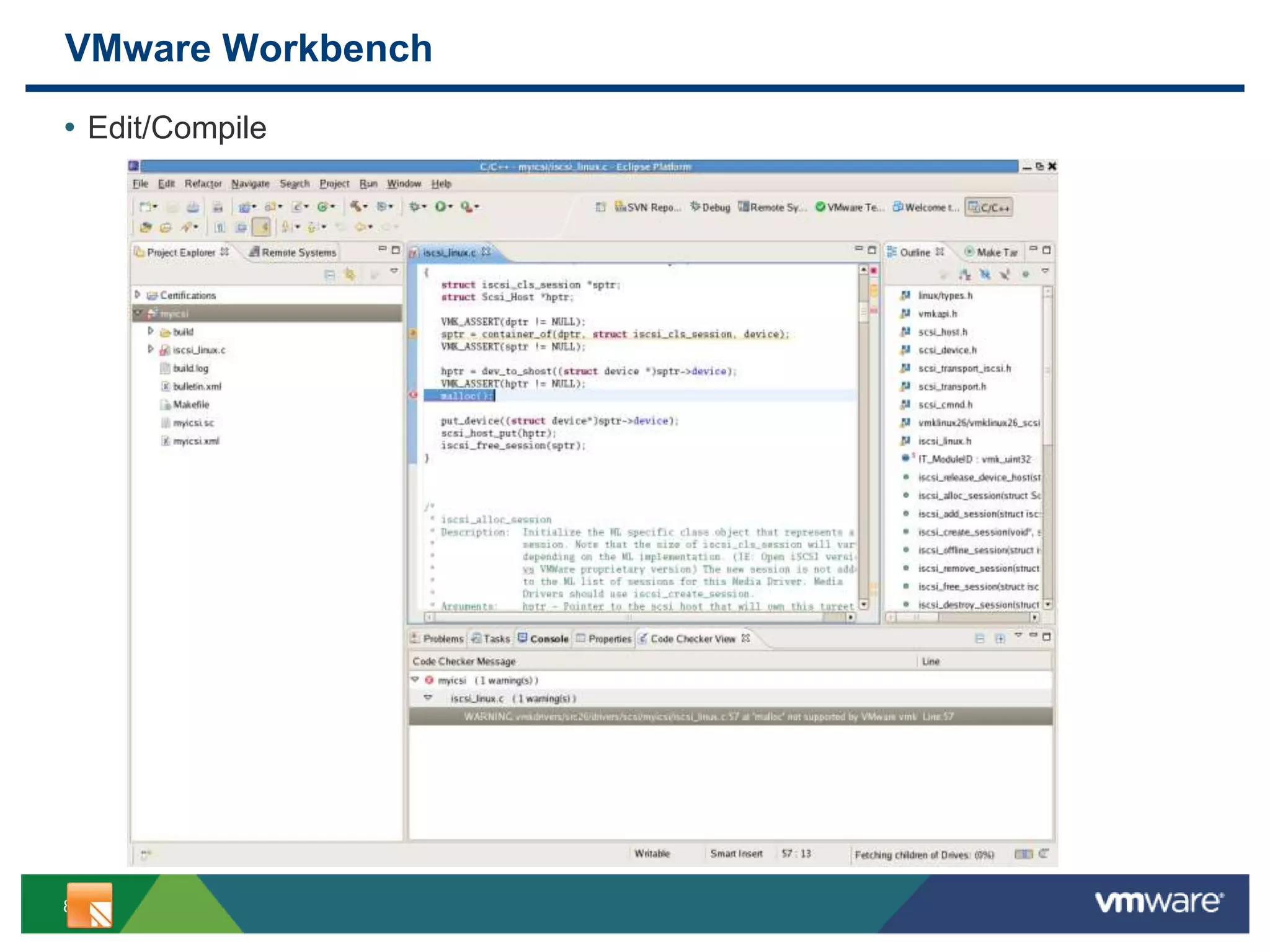Open Project Explorer view menu dropdown
Screen dimensions: 1270x952
394,271
